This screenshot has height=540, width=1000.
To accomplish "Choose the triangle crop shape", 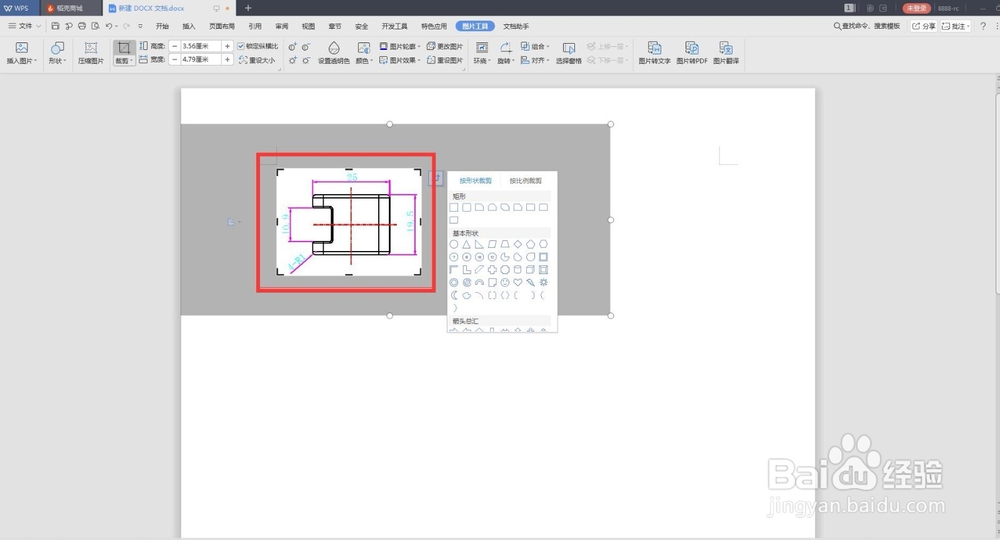I will (467, 244).
